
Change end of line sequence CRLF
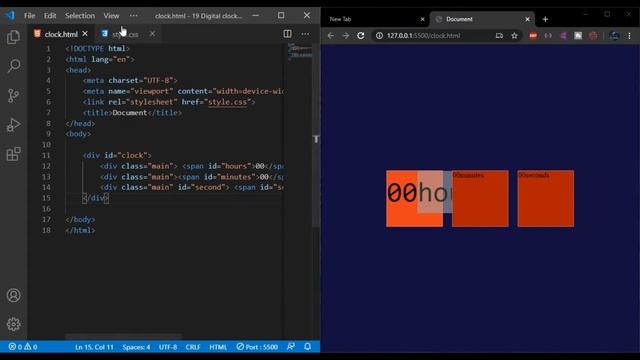tap(193, 347)
